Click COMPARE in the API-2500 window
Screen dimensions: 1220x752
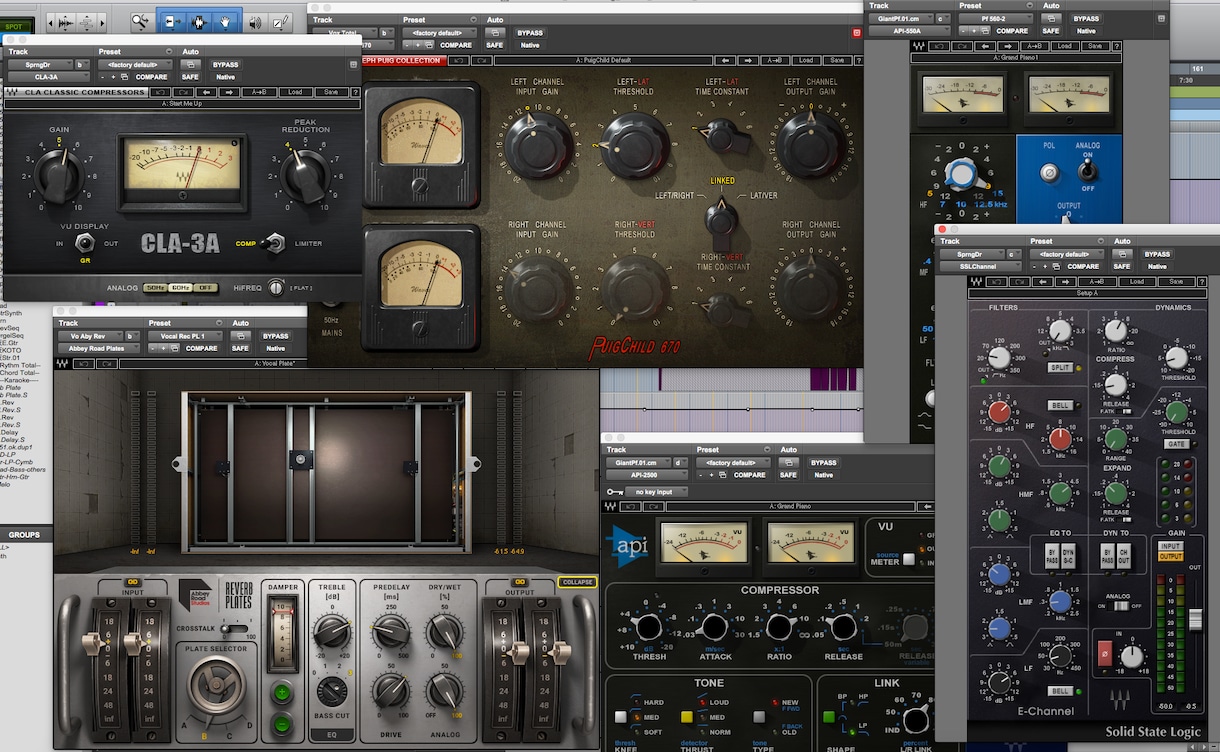tap(750, 476)
